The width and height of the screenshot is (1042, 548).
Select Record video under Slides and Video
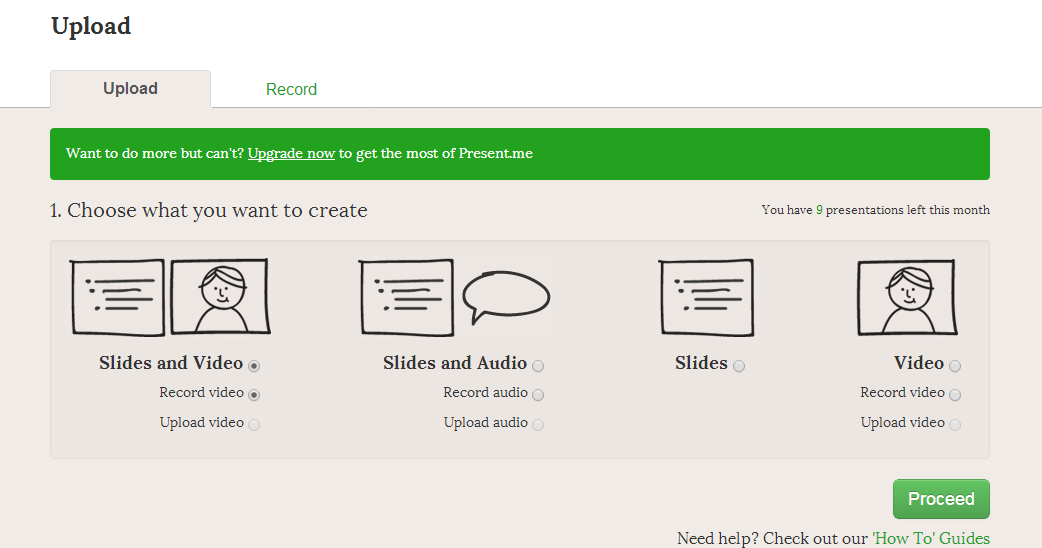coord(254,395)
